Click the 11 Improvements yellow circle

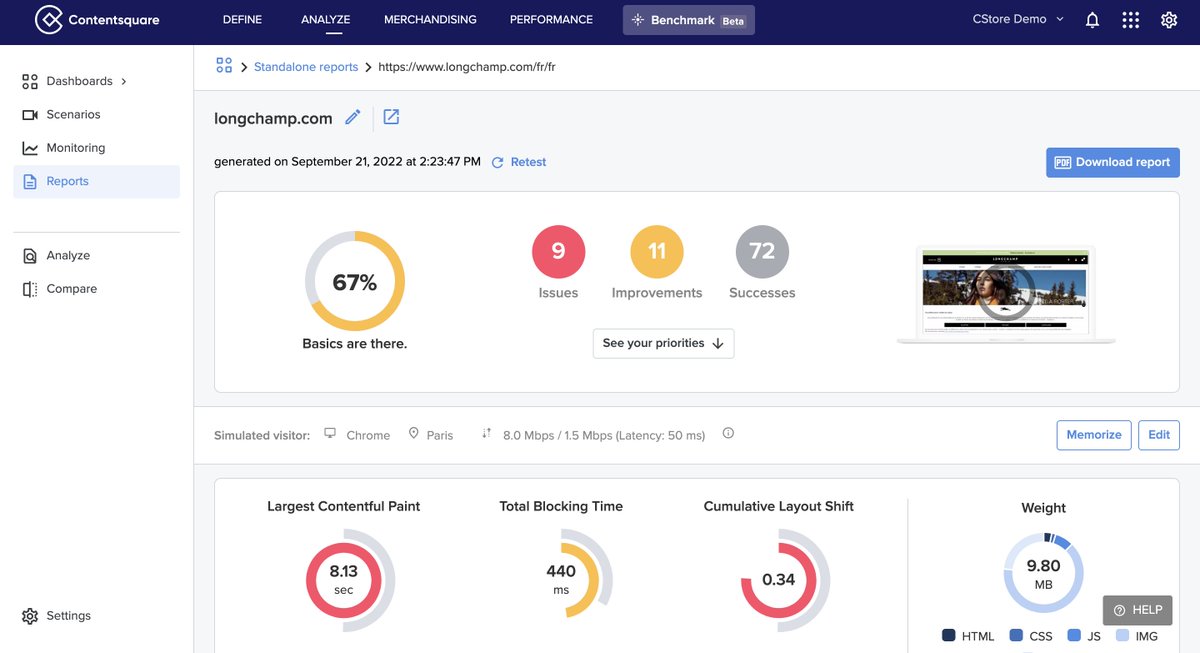pyautogui.click(x=657, y=251)
